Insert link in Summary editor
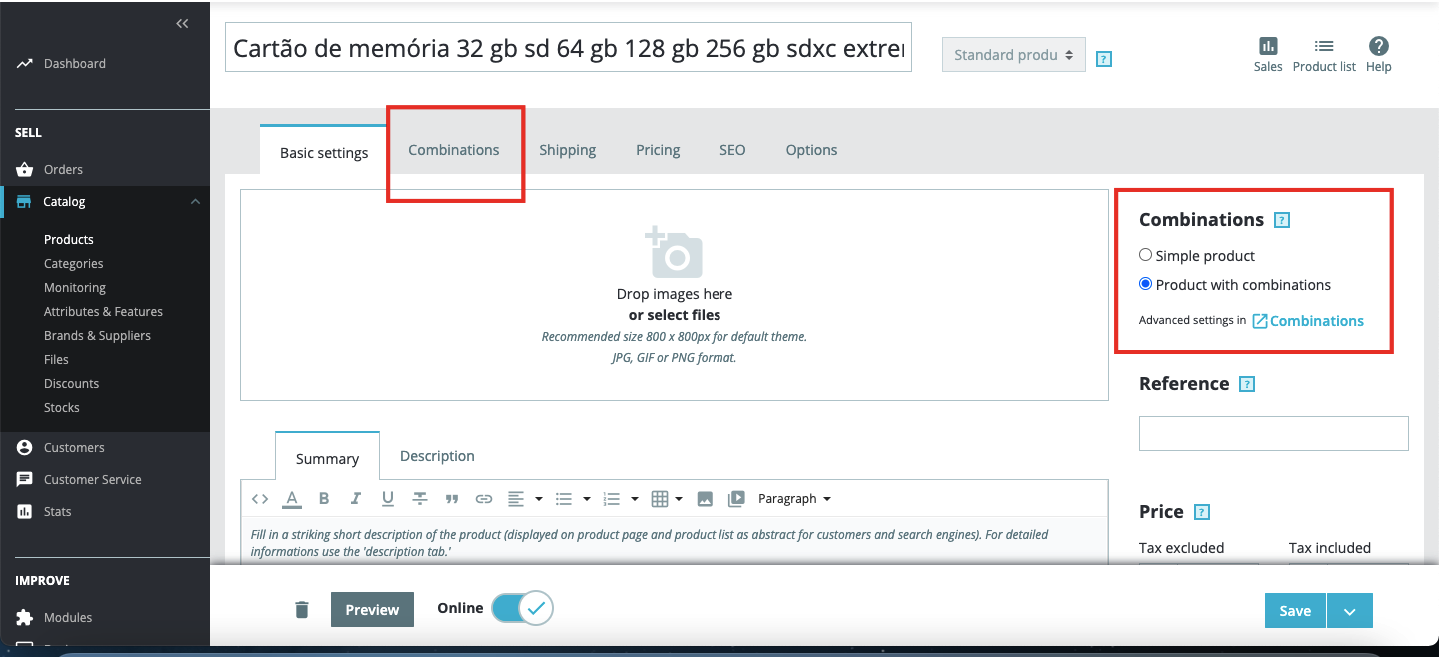 pos(484,498)
